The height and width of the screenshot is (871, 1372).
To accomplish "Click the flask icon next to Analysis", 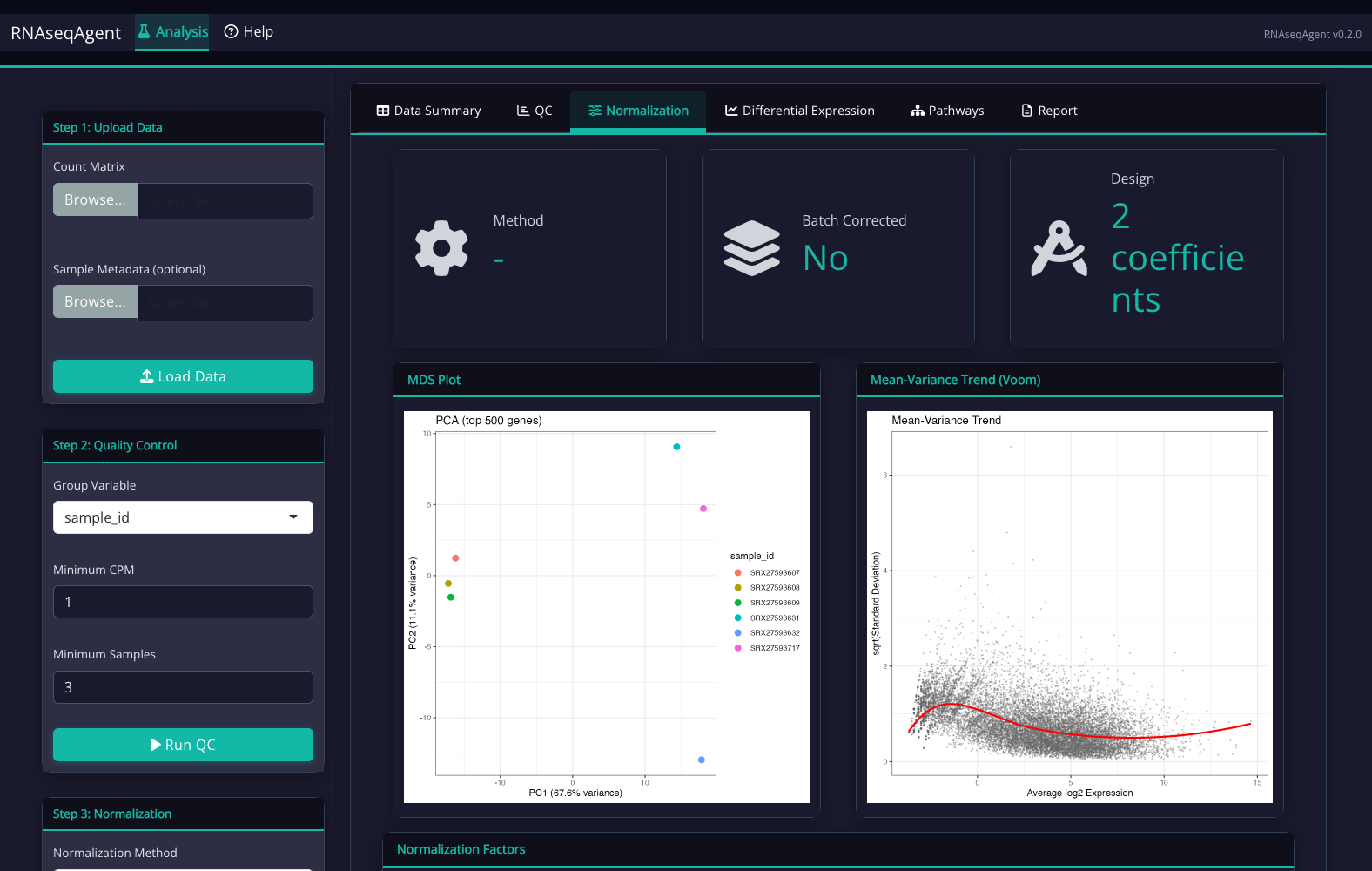I will (x=145, y=32).
